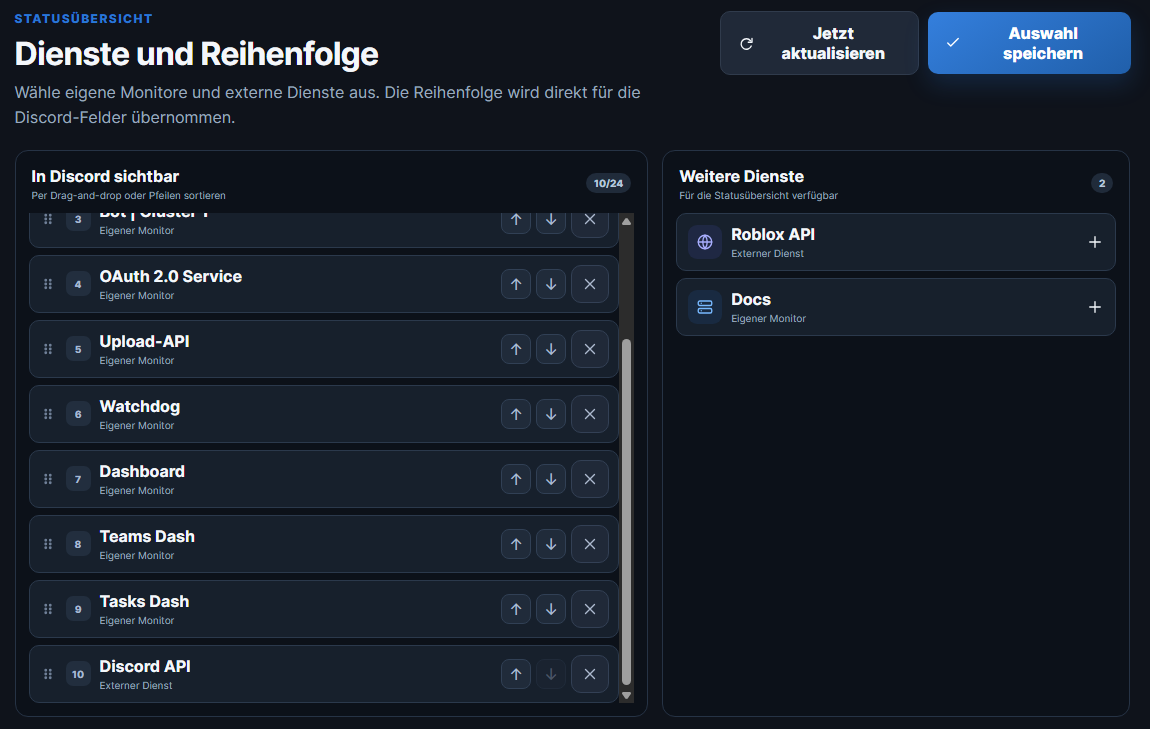Click the Roblox API globe icon

[705, 242]
